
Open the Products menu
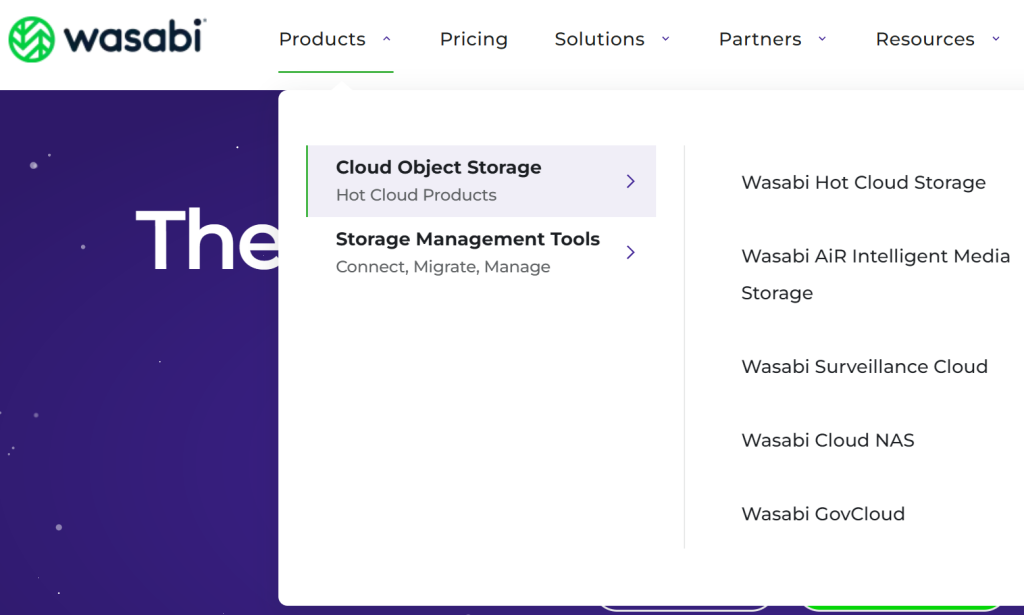pyautogui.click(x=322, y=39)
